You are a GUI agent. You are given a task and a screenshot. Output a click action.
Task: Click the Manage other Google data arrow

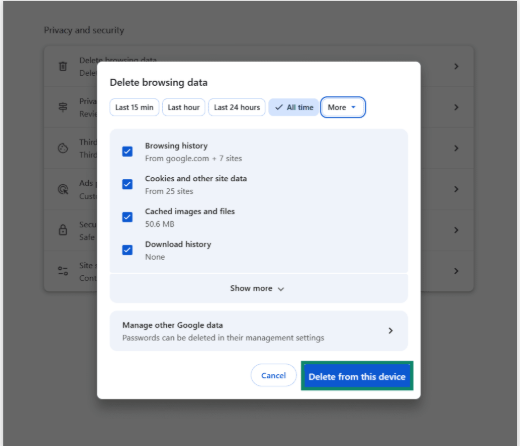tap(390, 331)
